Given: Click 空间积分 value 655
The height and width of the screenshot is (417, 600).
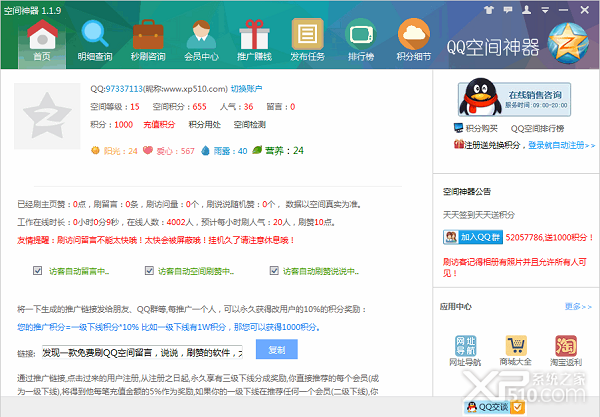Looking at the screenshot, I should (x=199, y=107).
